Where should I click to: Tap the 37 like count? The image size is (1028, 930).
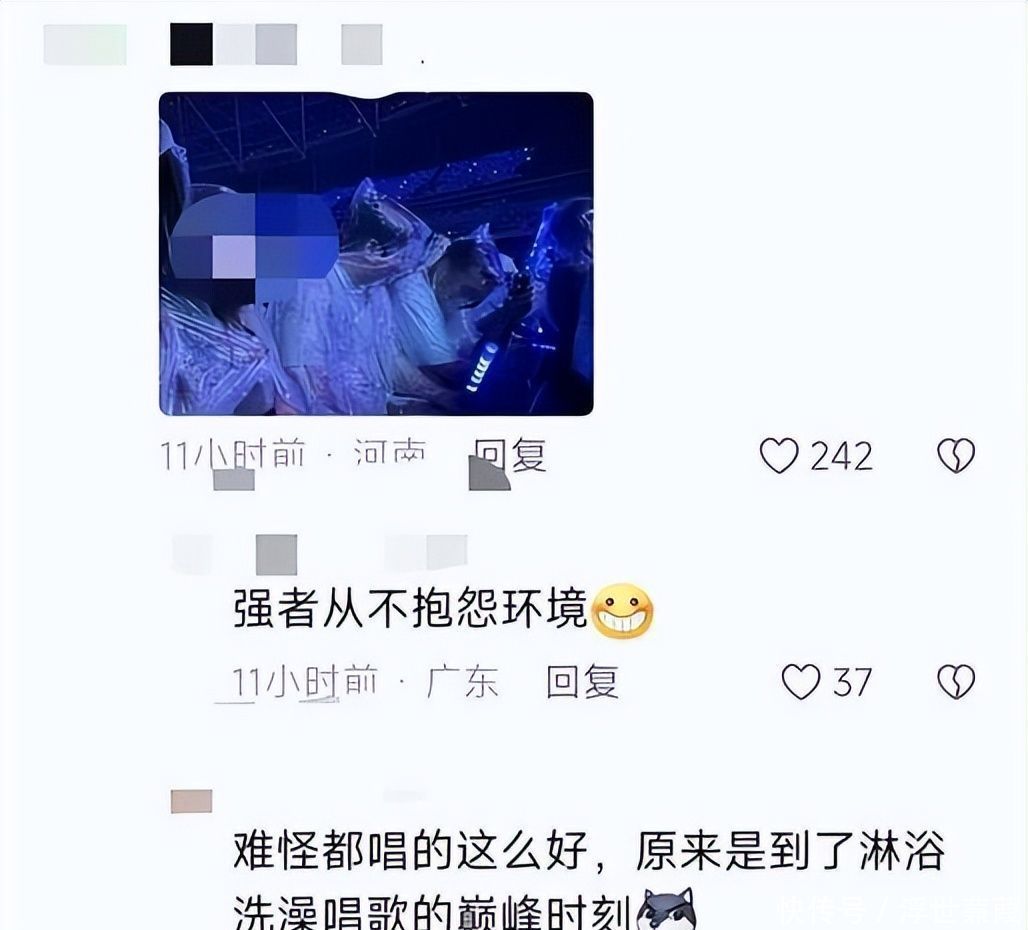[x=852, y=682]
